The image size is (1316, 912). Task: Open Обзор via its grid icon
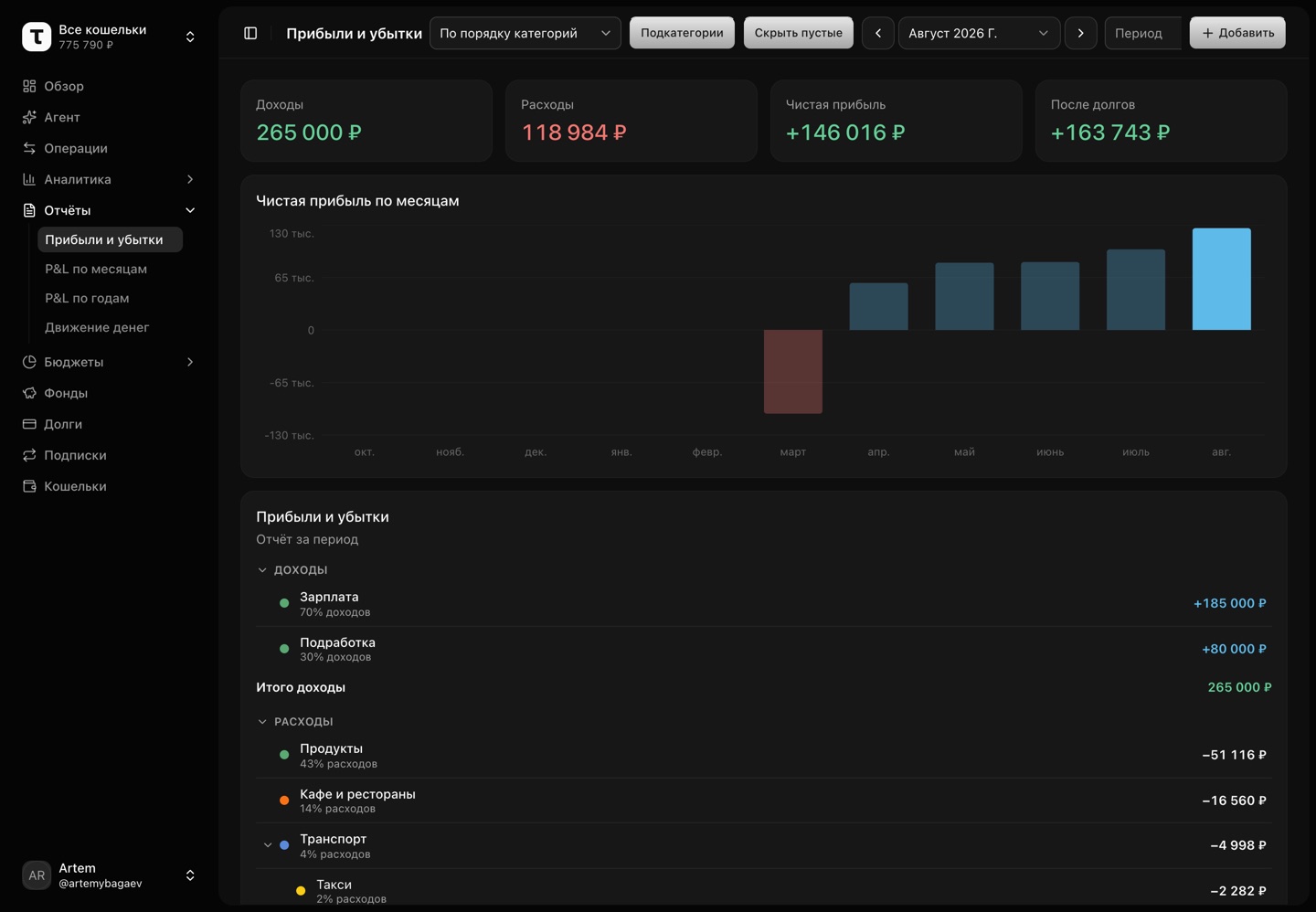point(29,86)
